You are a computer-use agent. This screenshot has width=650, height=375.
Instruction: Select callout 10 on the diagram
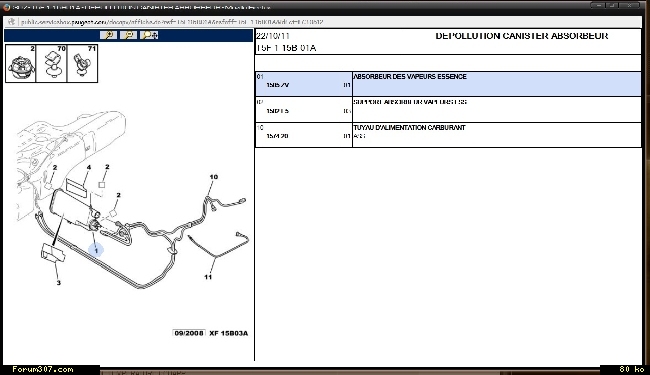click(213, 177)
